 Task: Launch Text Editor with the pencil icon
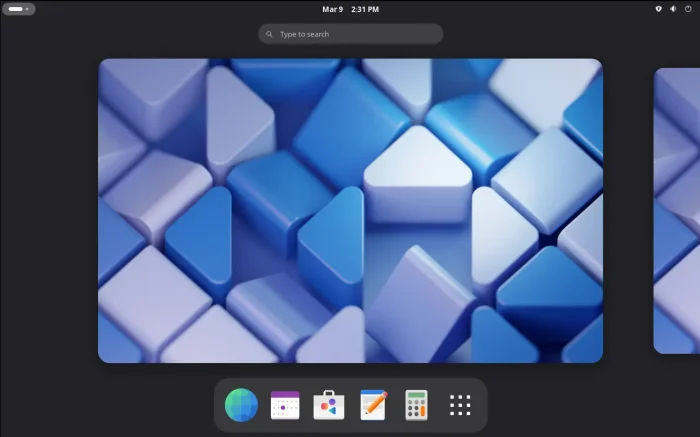coord(373,405)
